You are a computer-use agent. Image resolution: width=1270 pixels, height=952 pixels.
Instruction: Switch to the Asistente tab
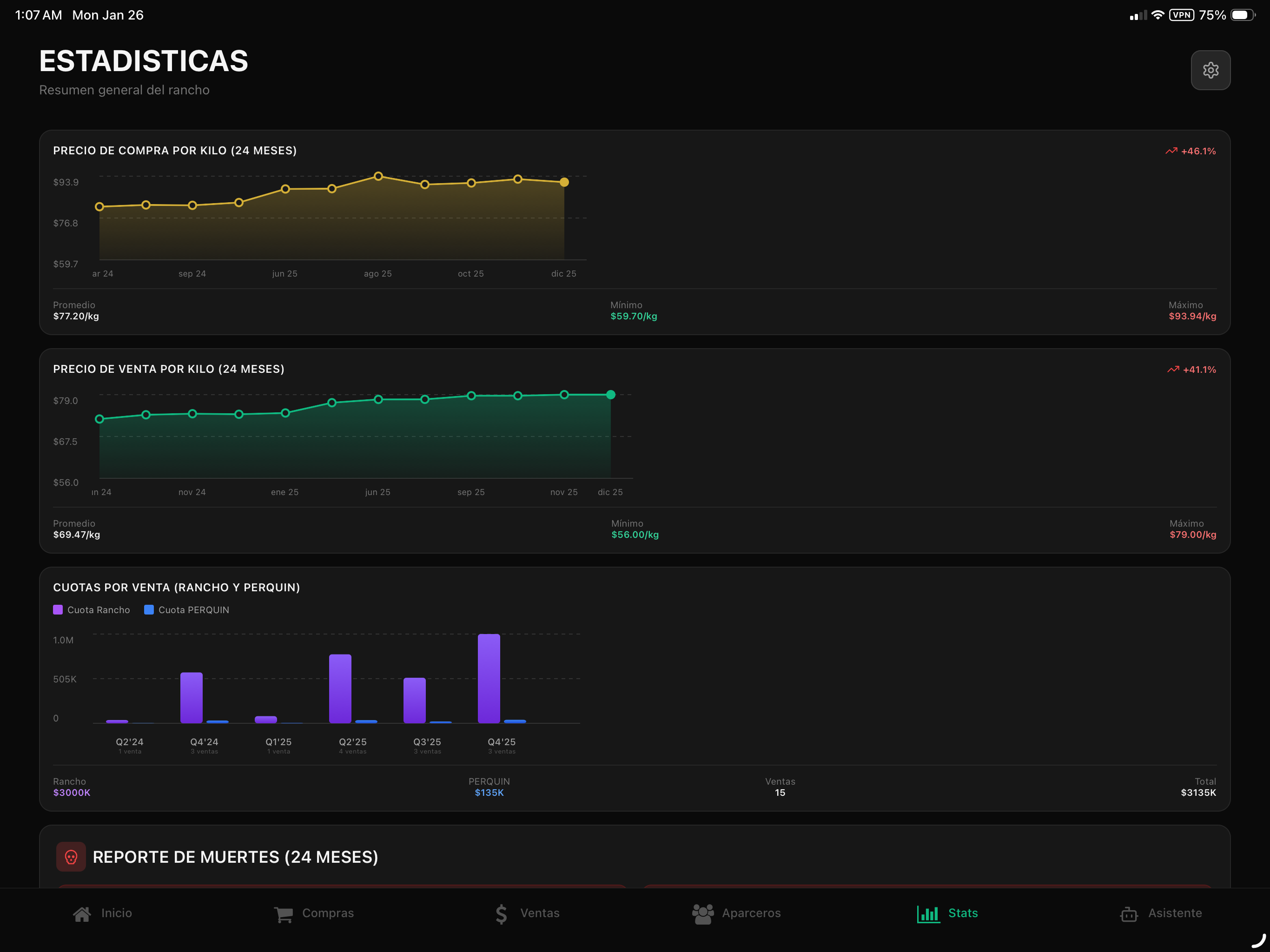tap(1161, 913)
